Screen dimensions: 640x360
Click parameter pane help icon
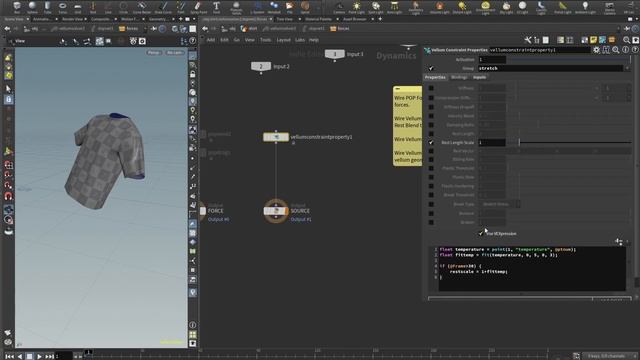(x=635, y=50)
